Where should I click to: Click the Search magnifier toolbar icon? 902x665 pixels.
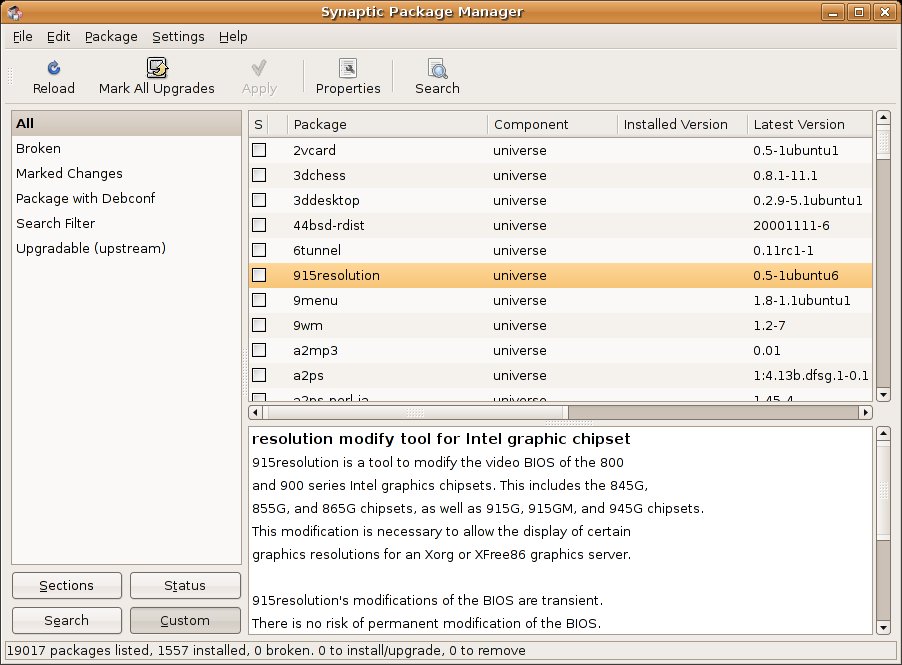tap(437, 68)
